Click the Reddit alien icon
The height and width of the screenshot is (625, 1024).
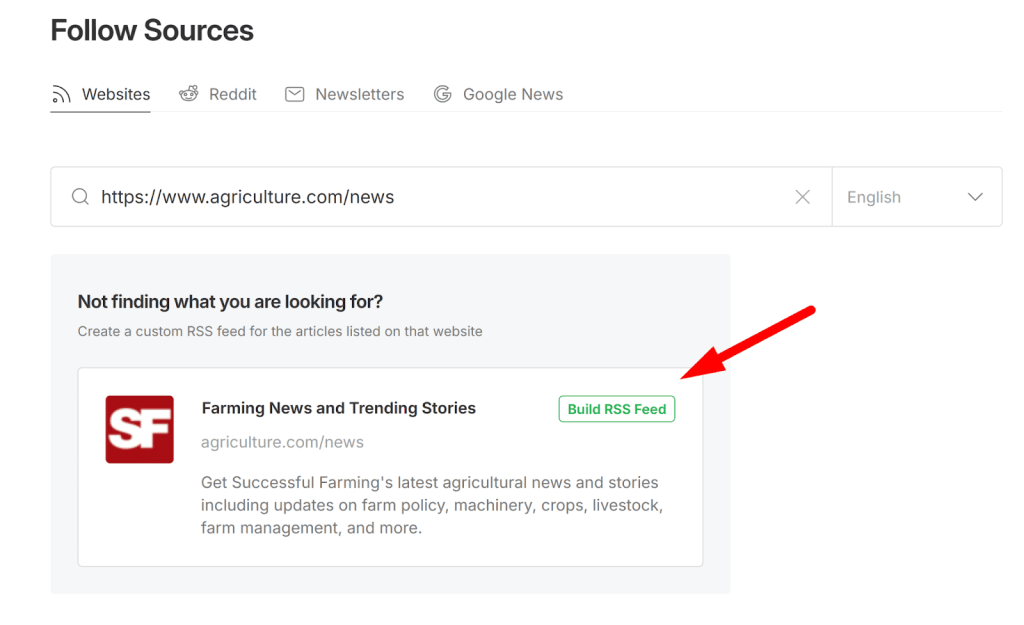pos(188,93)
